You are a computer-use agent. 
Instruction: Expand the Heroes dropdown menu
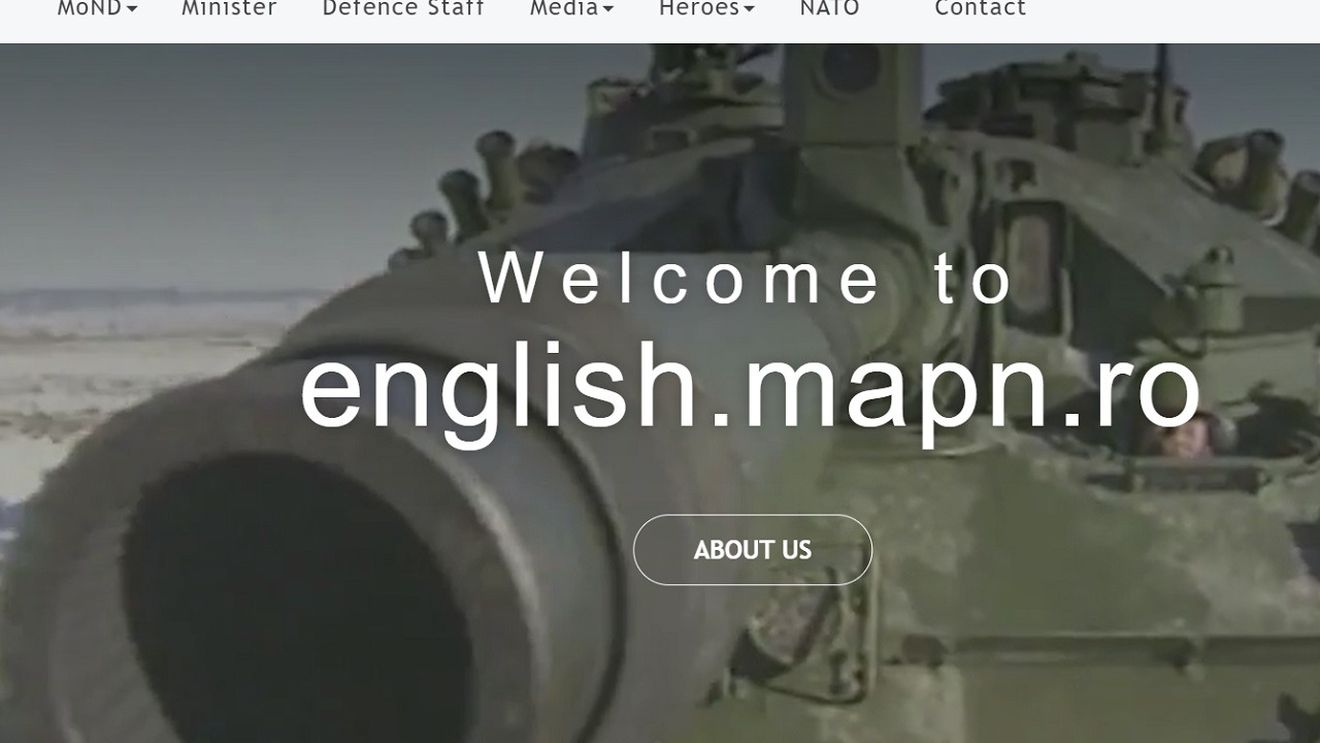pyautogui.click(x=707, y=9)
